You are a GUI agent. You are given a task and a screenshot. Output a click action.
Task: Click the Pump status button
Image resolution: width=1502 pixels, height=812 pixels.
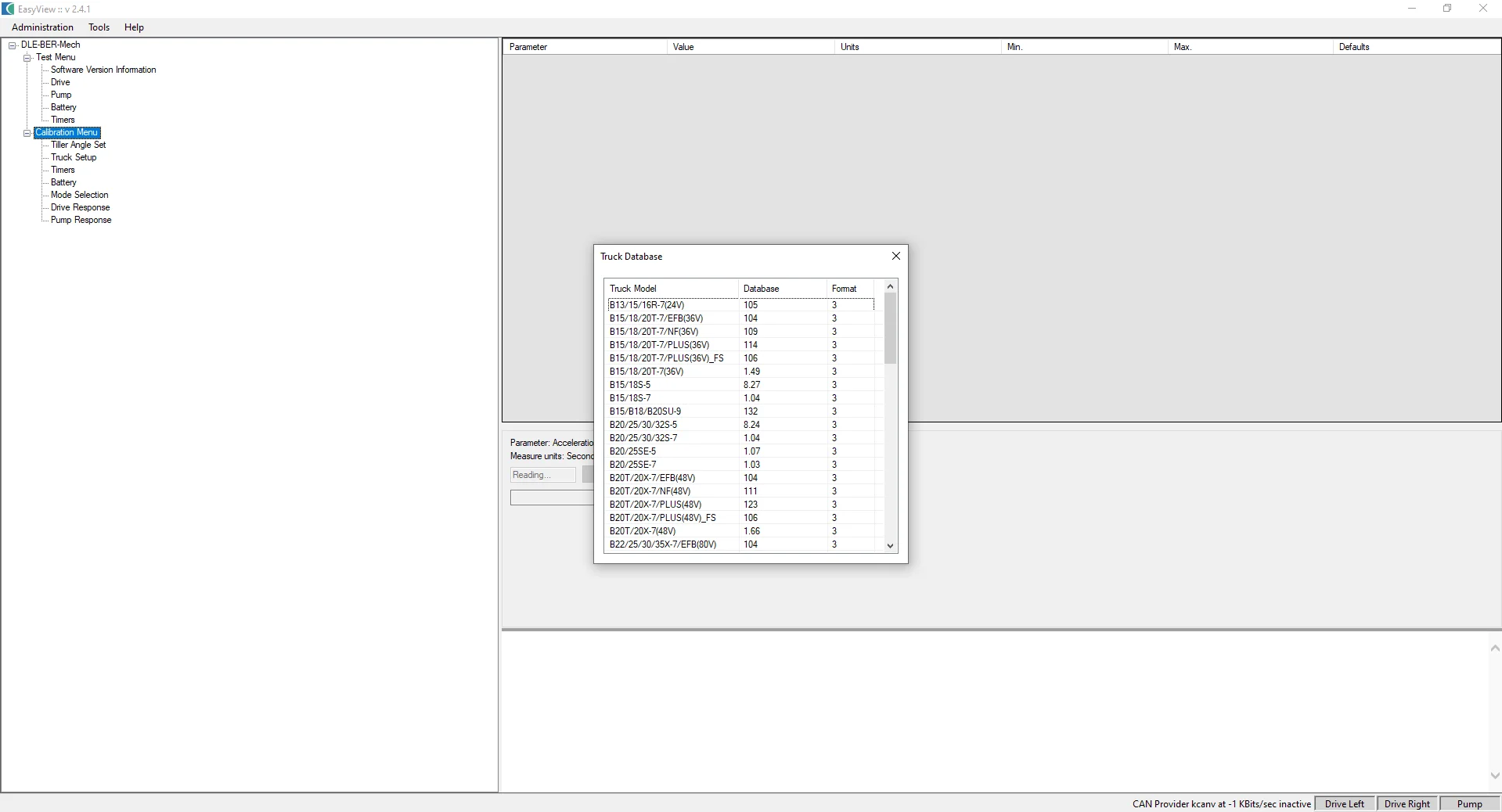(x=1469, y=803)
